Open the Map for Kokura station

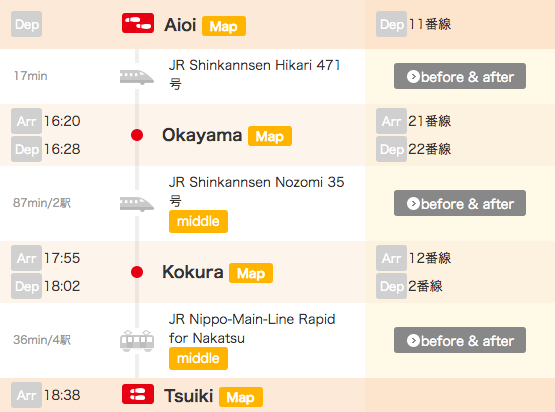251,273
